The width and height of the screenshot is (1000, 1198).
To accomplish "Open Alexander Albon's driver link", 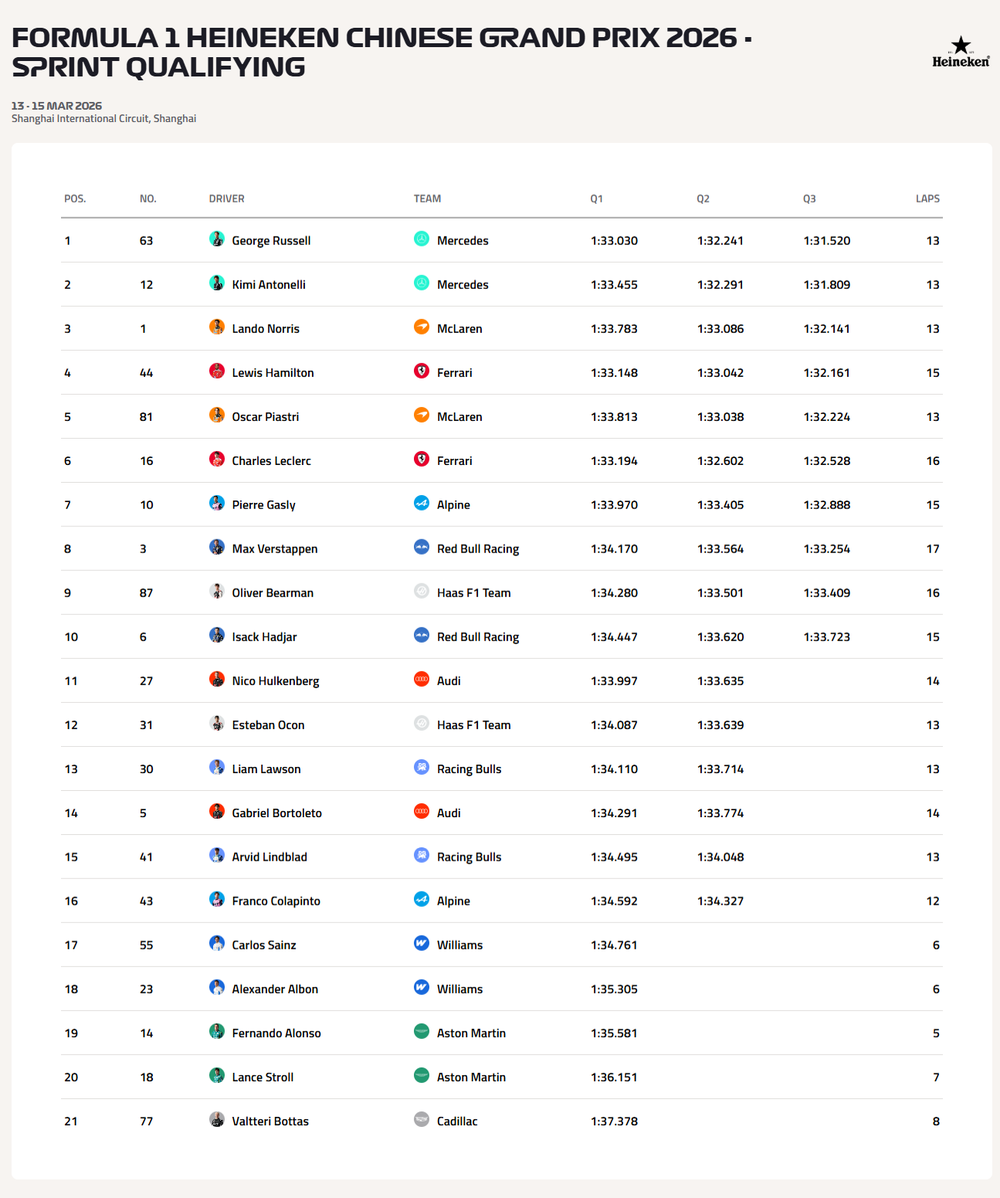I will click(x=275, y=989).
